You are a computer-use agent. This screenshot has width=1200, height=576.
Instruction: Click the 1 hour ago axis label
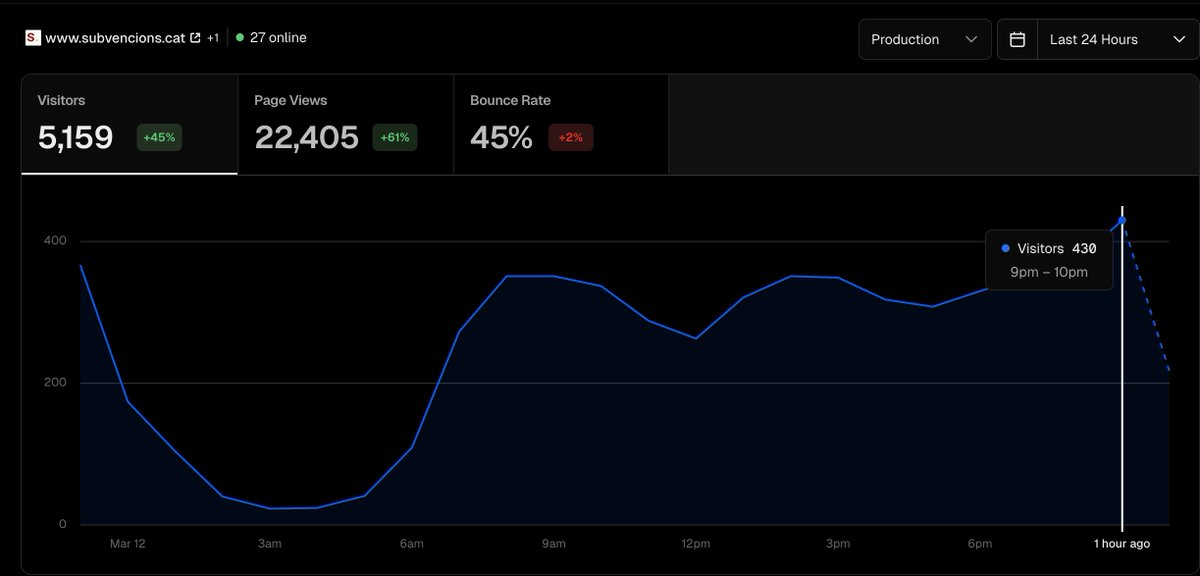click(1122, 544)
